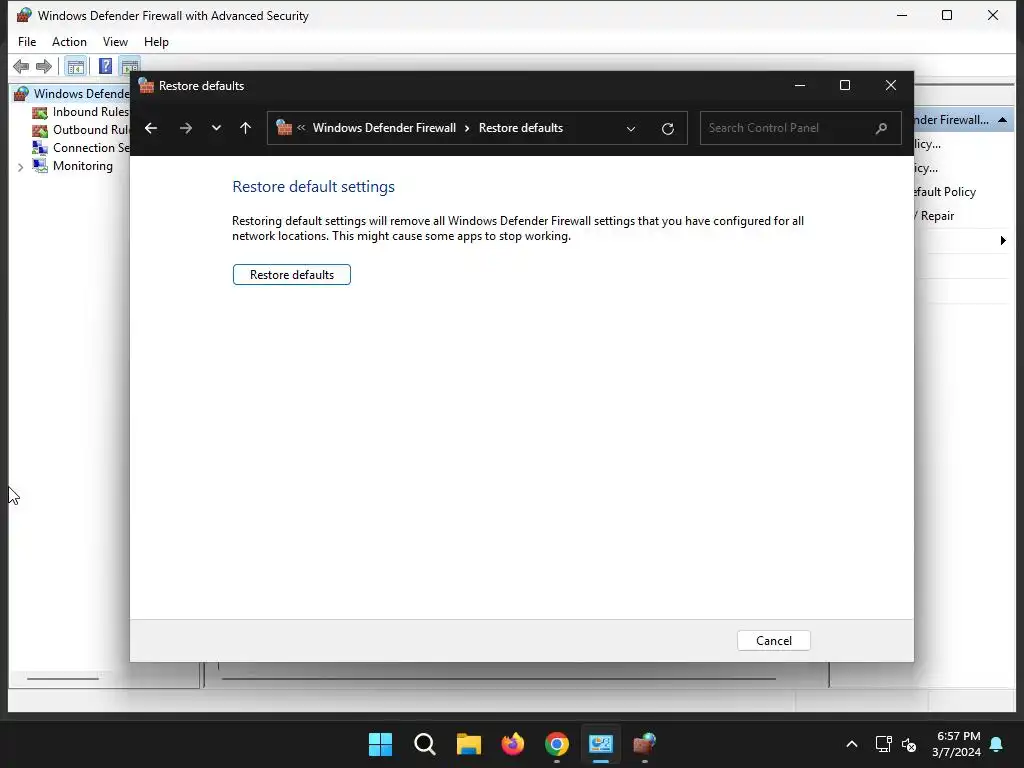This screenshot has height=768, width=1024.
Task: Click the firewall icon in the address bar
Action: (284, 127)
